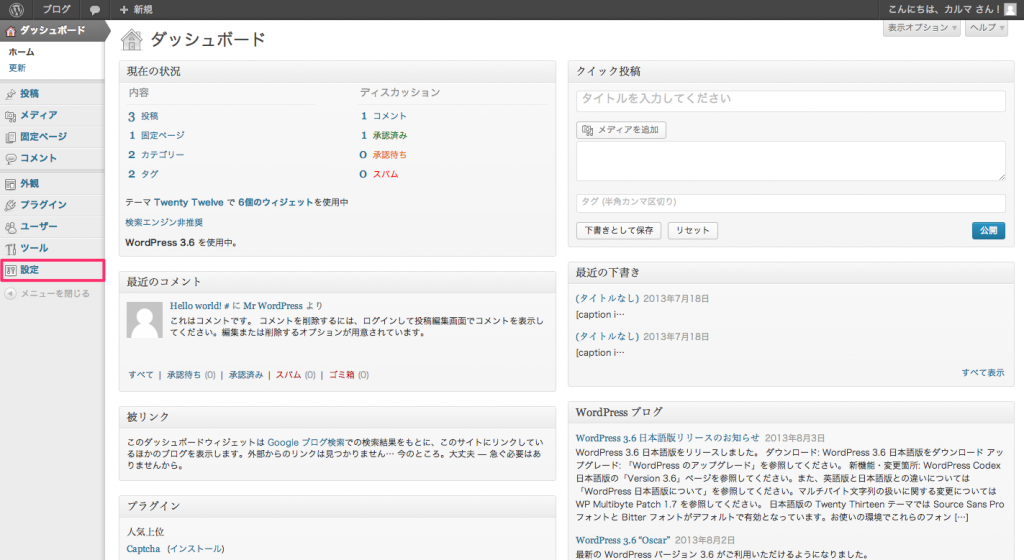Select 更新 submenu item

17,68
